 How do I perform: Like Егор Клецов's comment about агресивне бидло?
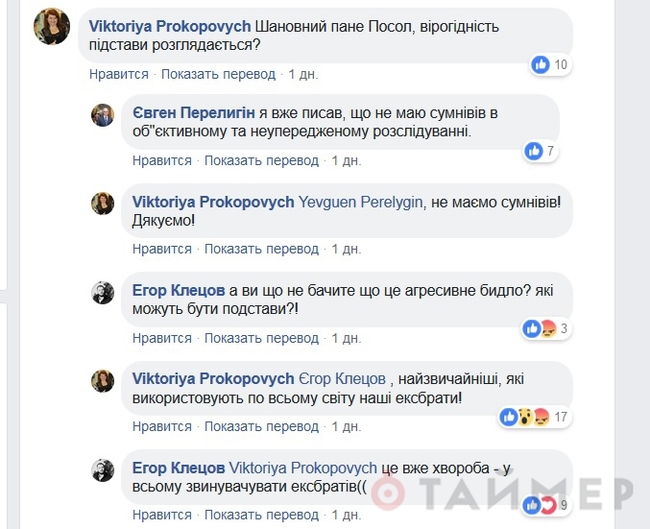click(162, 338)
